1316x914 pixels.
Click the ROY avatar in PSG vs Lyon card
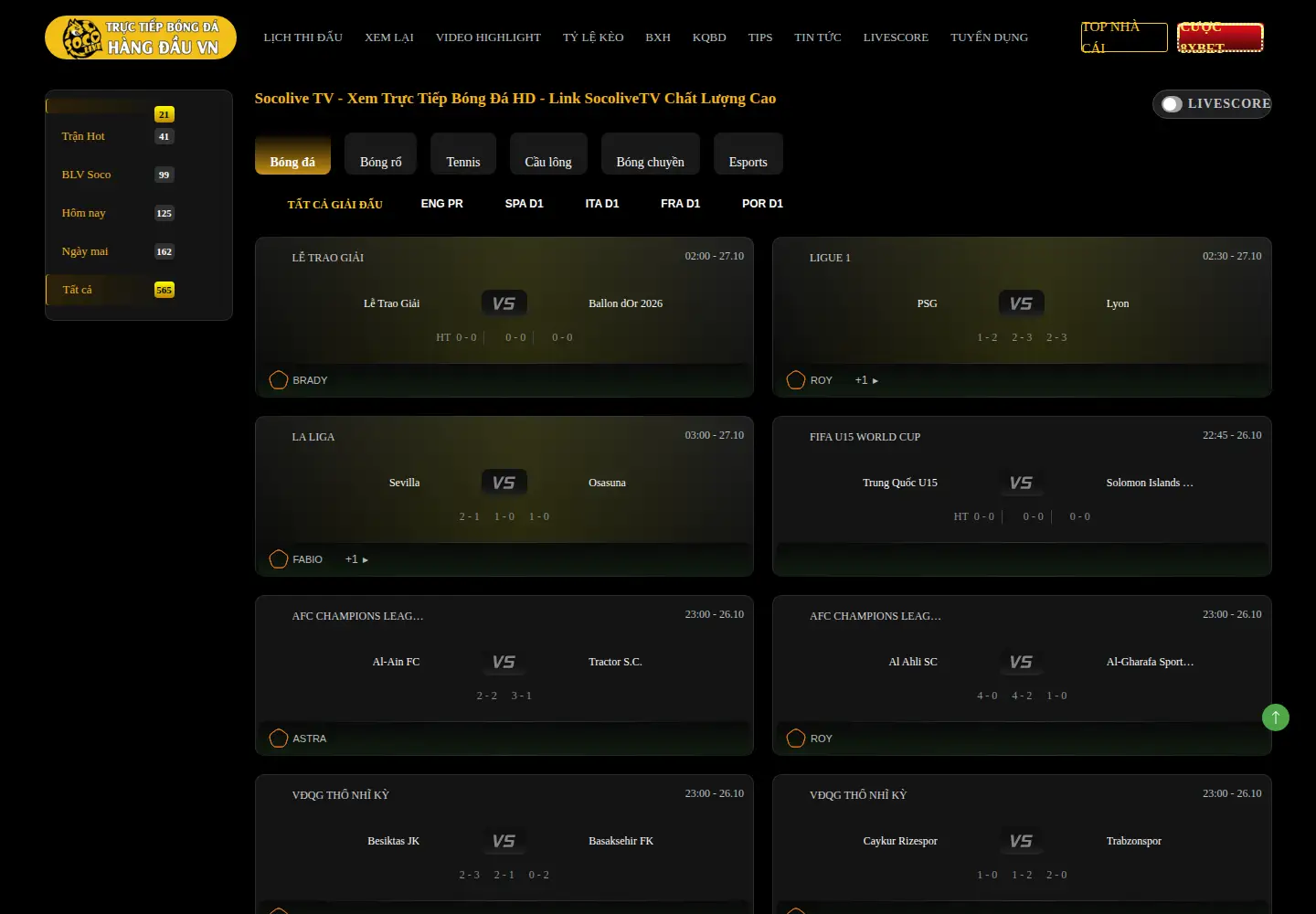tap(796, 380)
